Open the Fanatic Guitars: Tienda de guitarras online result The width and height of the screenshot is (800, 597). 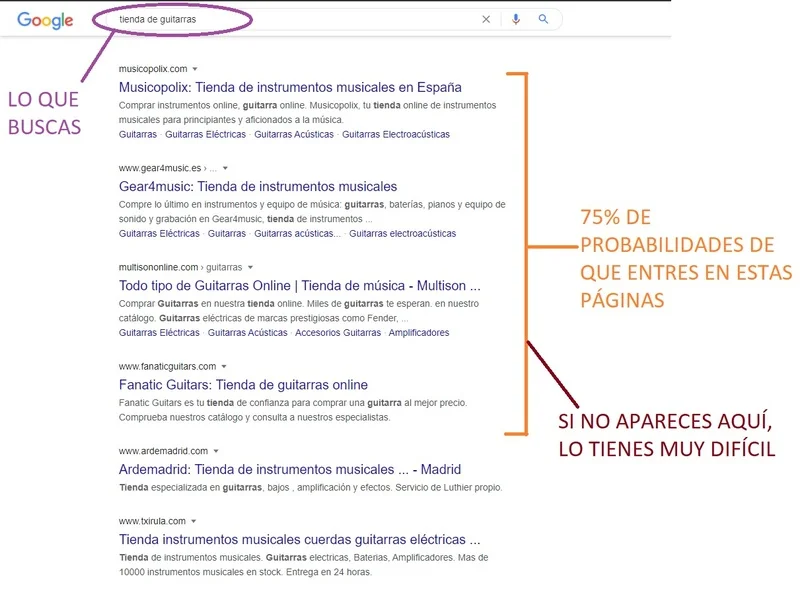[x=243, y=385]
